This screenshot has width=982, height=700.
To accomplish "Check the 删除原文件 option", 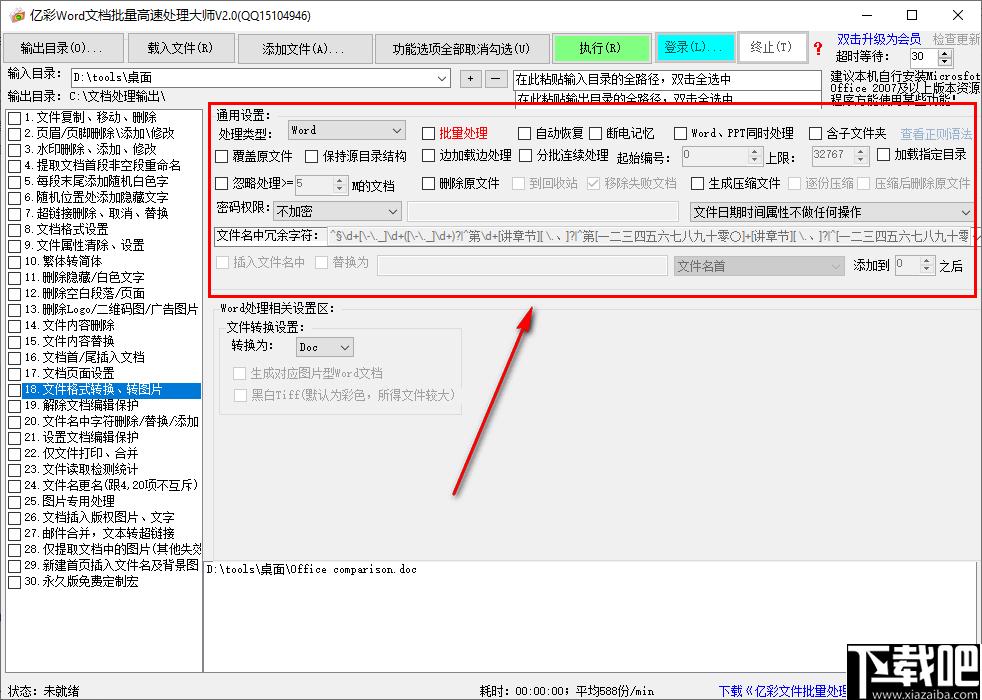I will (x=428, y=183).
